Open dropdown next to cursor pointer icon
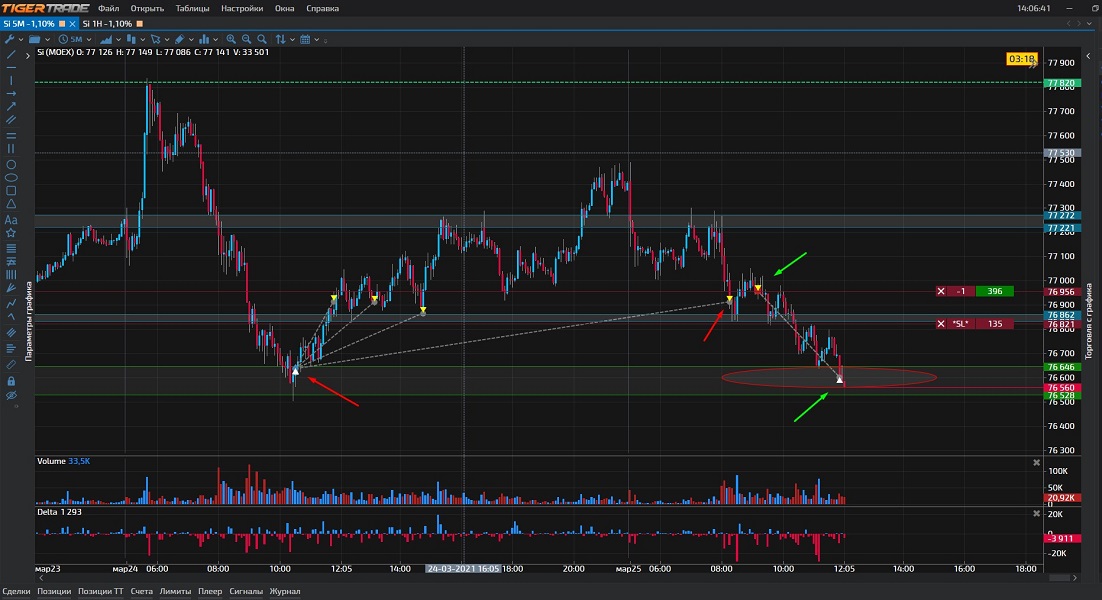1102x600 pixels. 167,39
